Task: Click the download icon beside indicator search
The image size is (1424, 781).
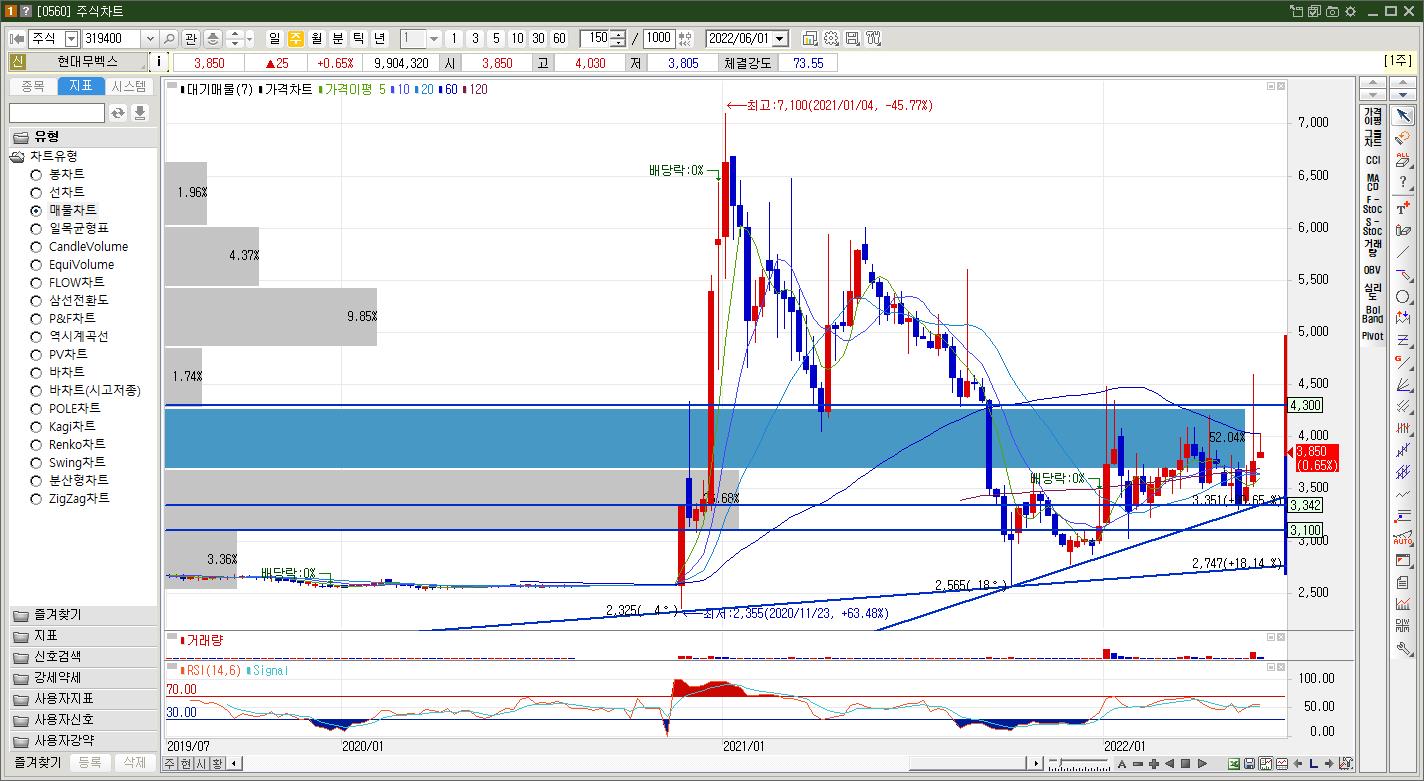Action: pos(140,113)
